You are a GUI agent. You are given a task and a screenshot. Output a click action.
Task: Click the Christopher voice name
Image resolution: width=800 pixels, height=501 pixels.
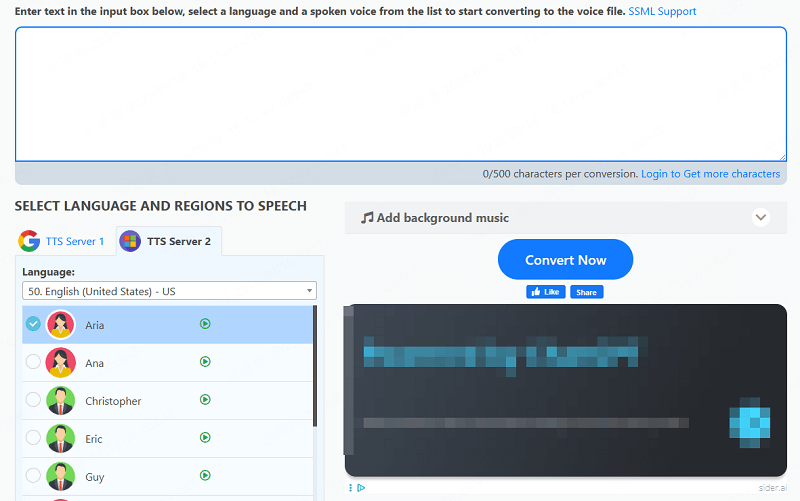pos(113,401)
